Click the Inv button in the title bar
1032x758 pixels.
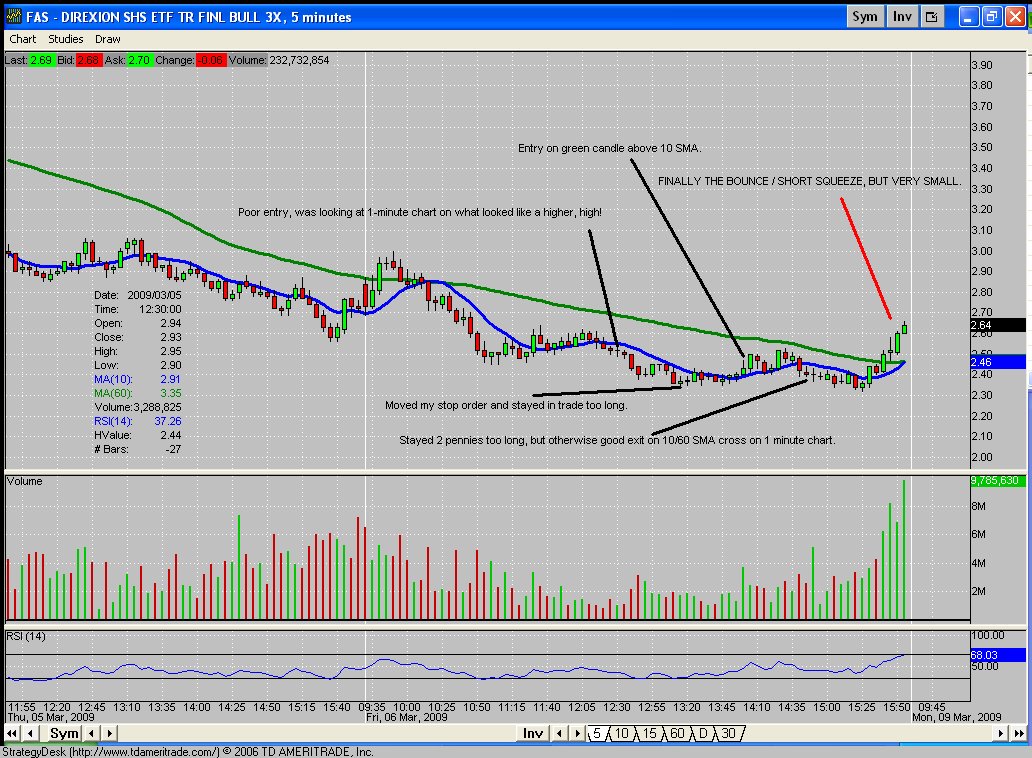902,16
